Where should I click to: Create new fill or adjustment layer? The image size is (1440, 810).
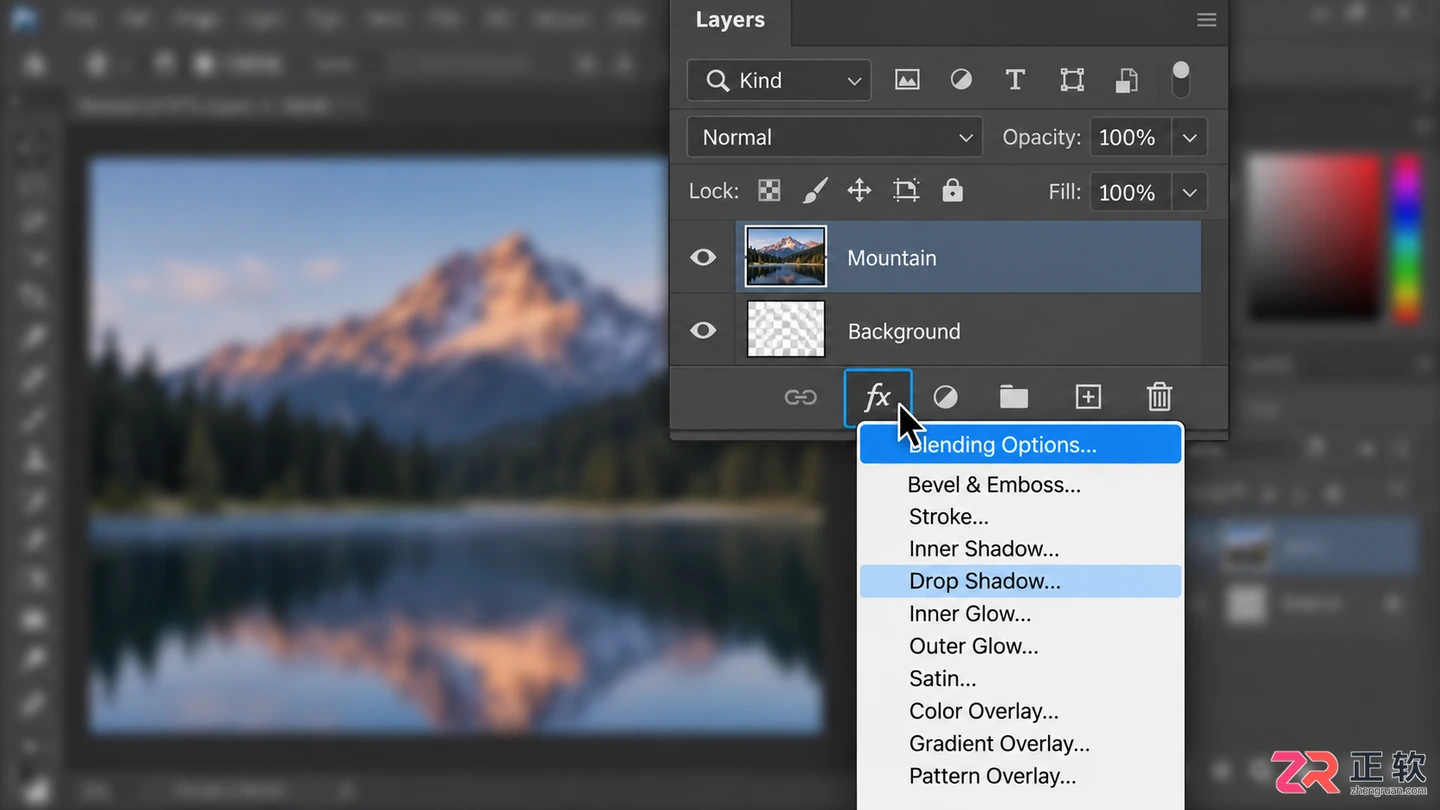tap(945, 398)
